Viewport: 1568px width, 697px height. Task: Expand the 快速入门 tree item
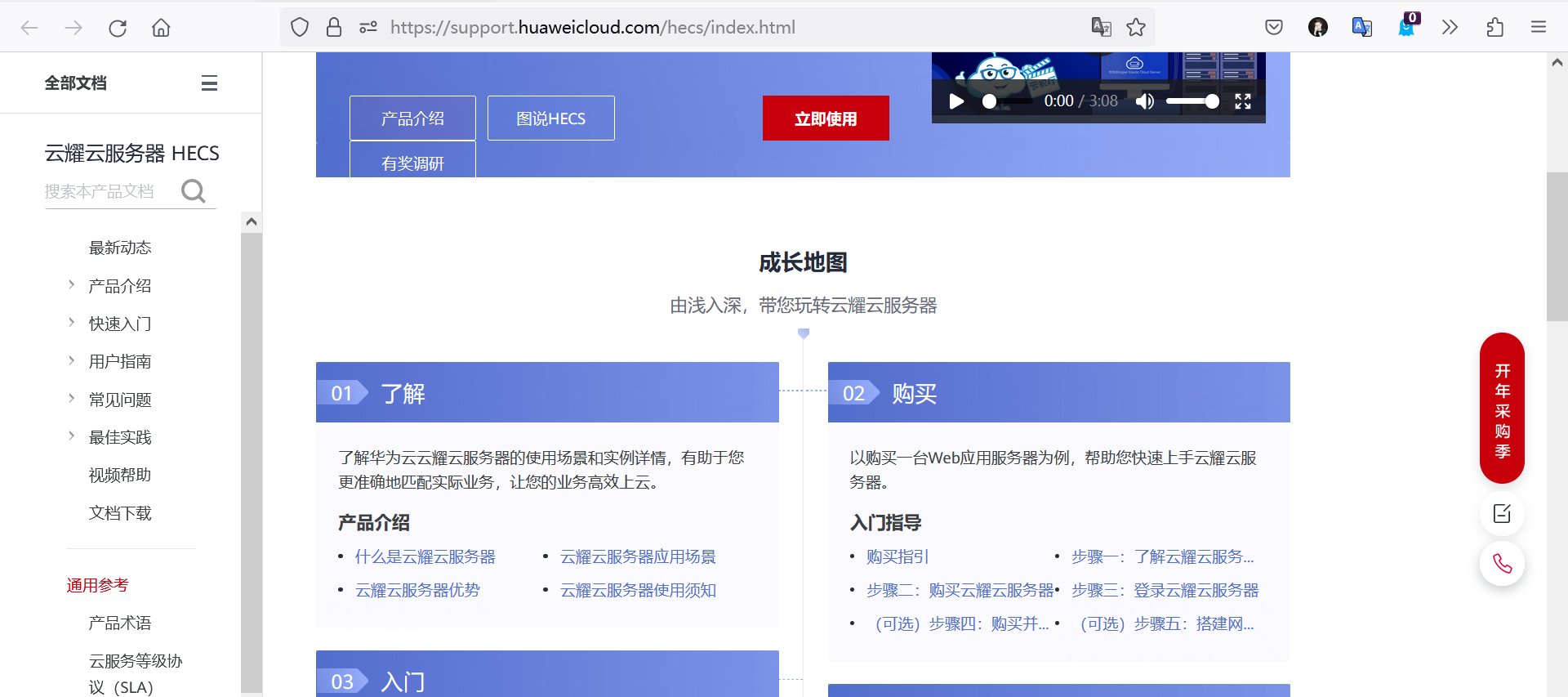coord(72,323)
